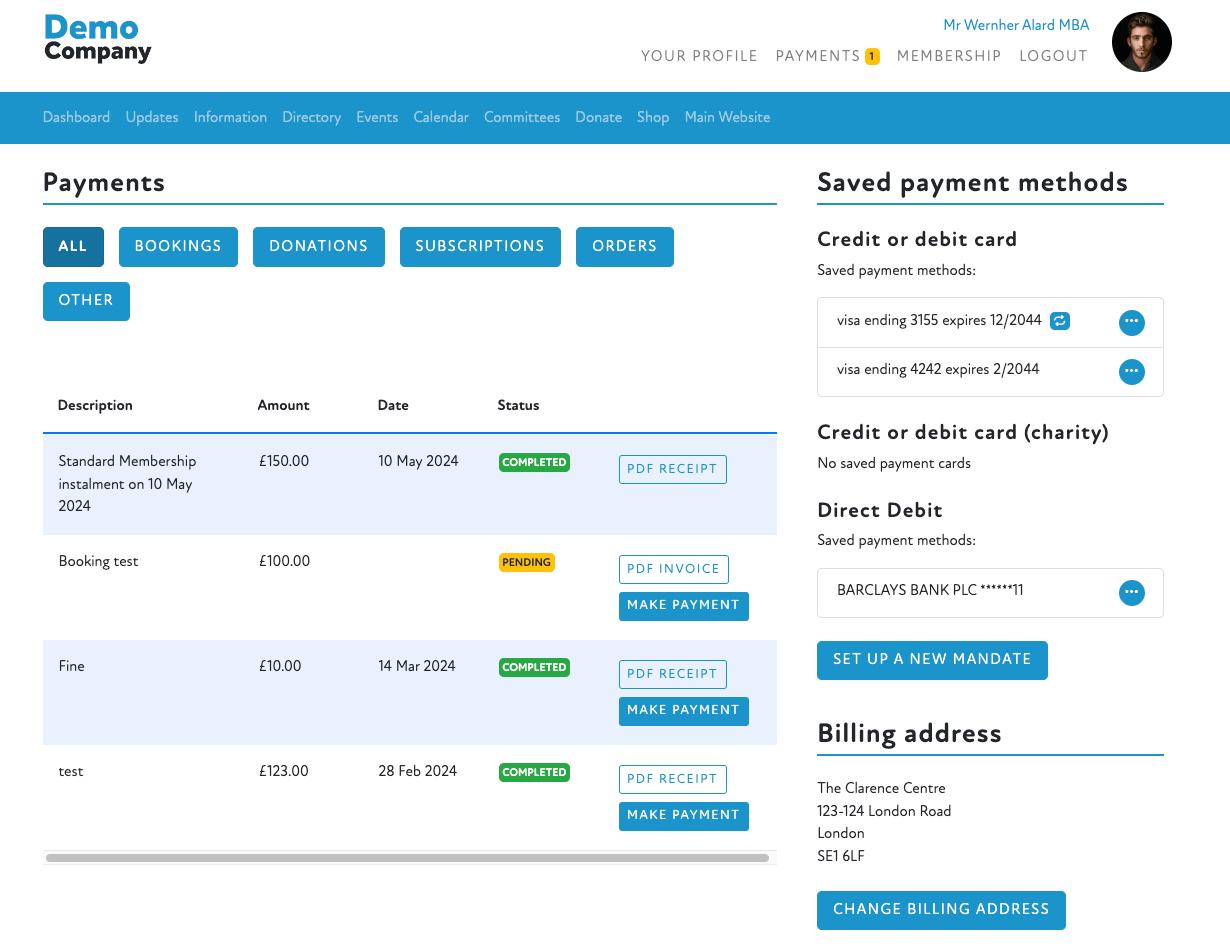Download PDF receipt for Standard Membership instalment
The width and height of the screenshot is (1230, 947).
tap(672, 469)
